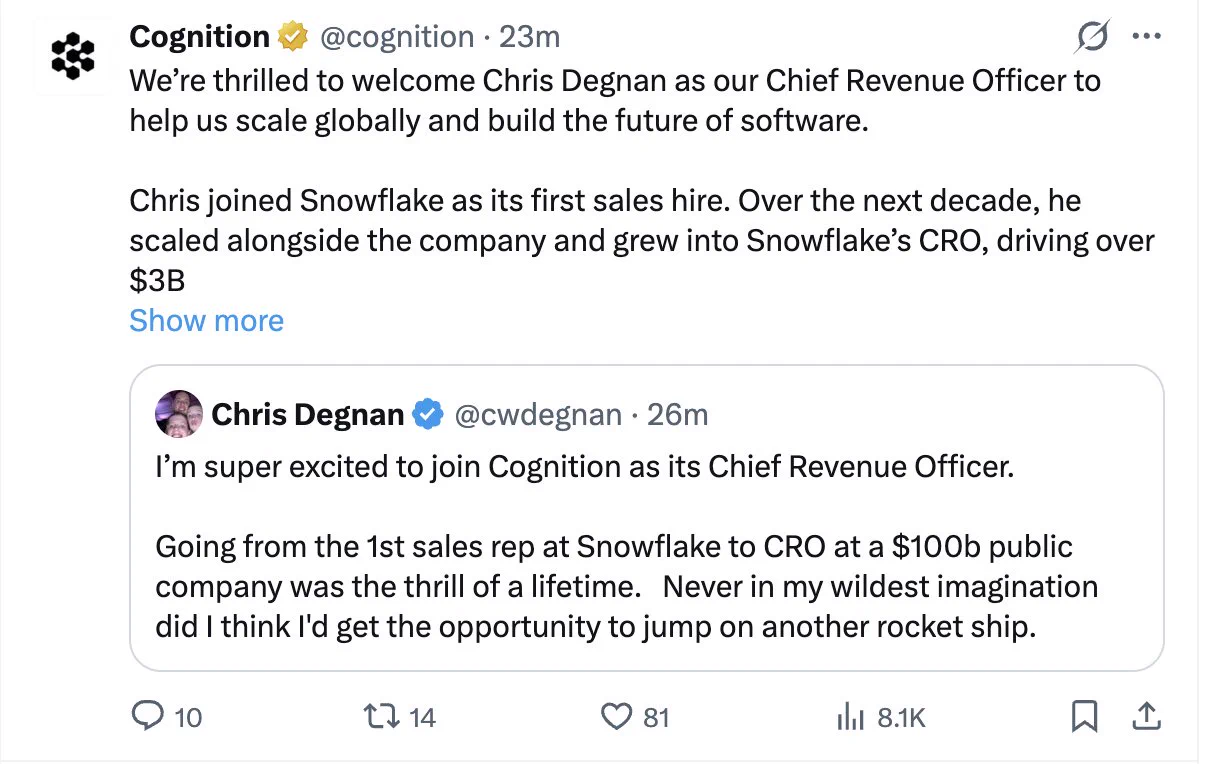Expand tweet with Show more

207,320
